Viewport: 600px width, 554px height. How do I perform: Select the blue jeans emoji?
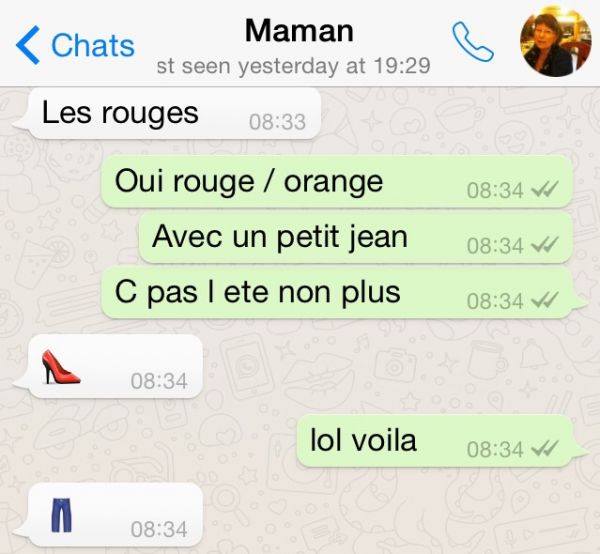tap(62, 515)
